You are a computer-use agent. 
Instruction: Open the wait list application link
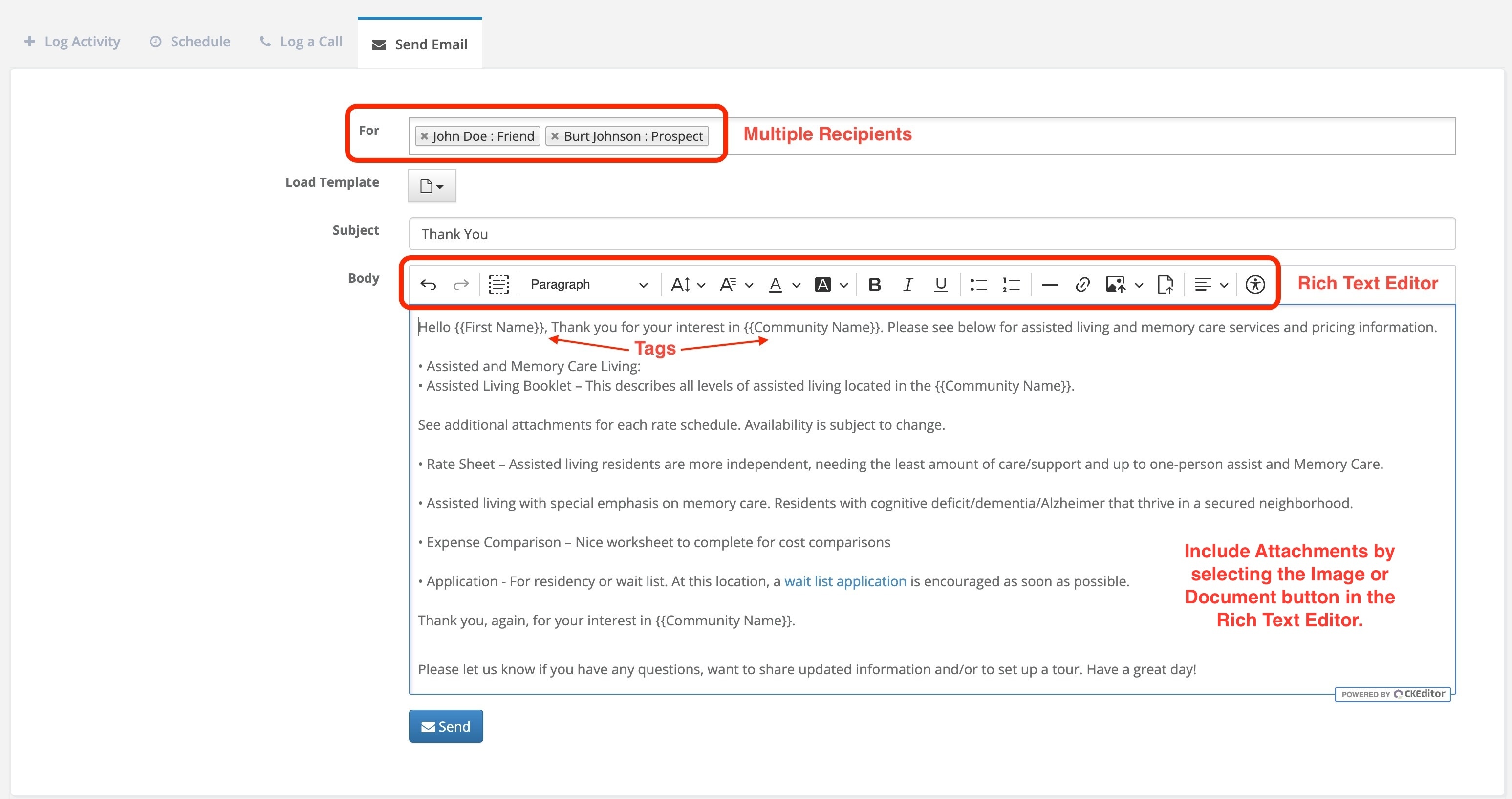click(x=844, y=581)
